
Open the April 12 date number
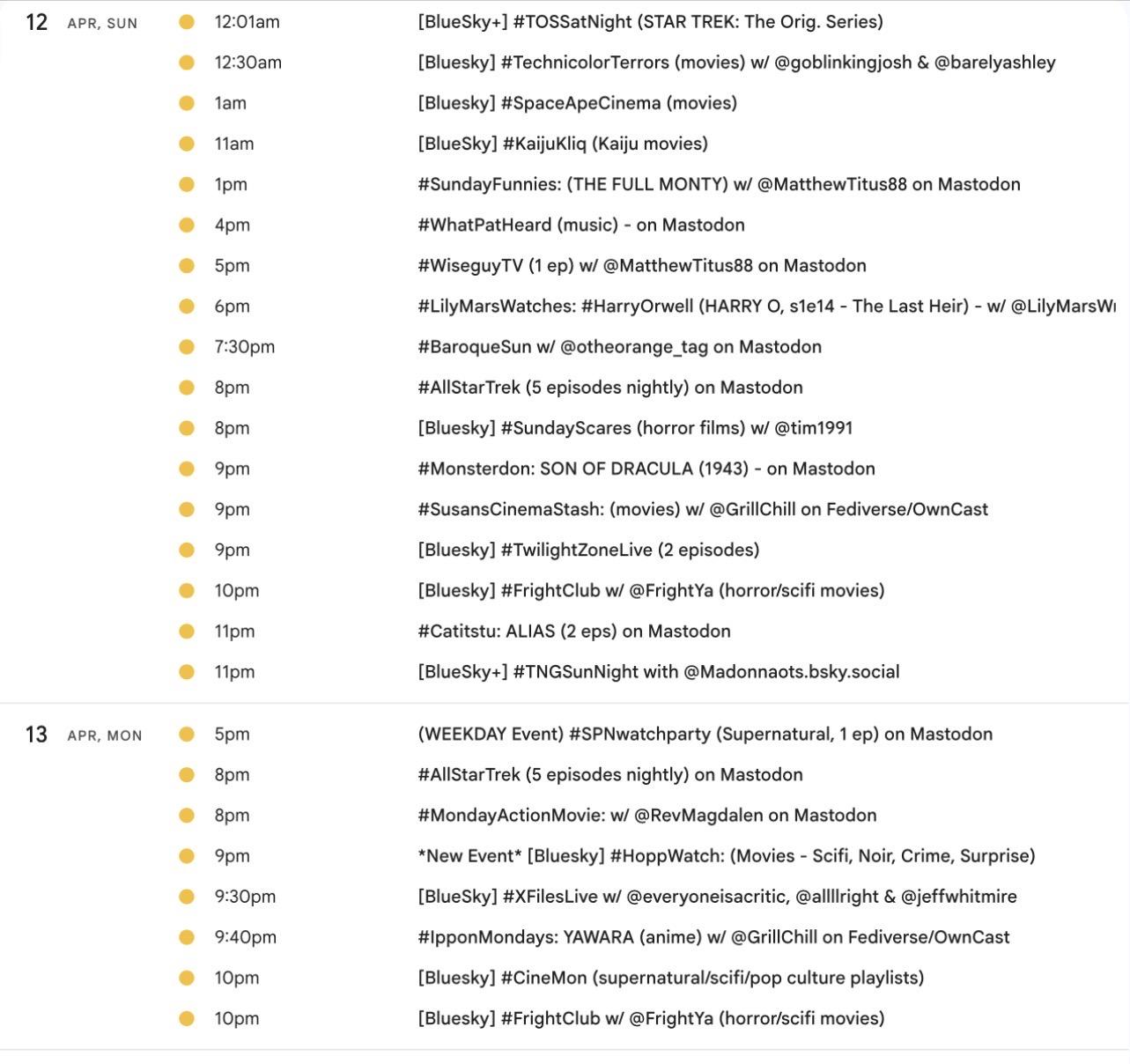(37, 22)
